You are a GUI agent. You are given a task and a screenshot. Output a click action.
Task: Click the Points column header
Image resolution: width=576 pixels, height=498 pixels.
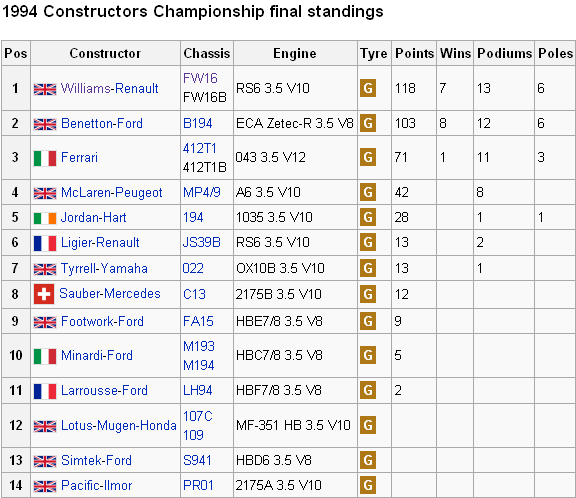[x=414, y=53]
